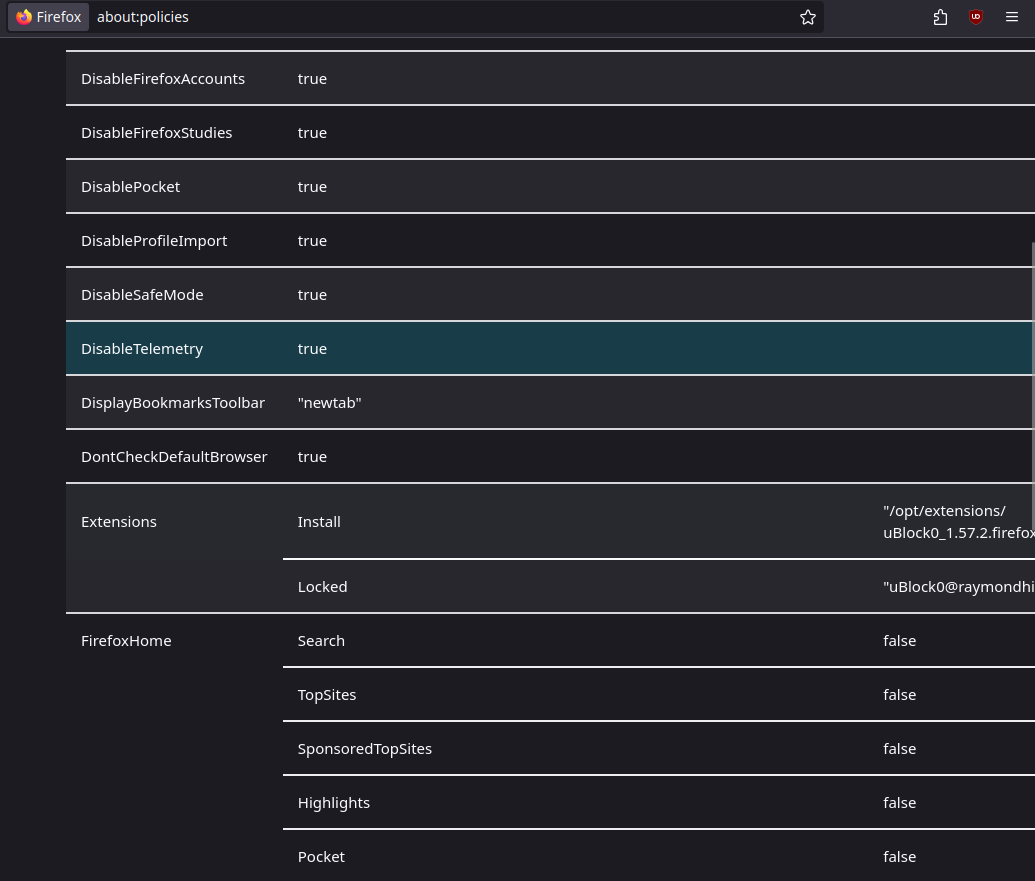Select the DisableProfileImport policy name
The height and width of the screenshot is (881, 1035).
154,241
